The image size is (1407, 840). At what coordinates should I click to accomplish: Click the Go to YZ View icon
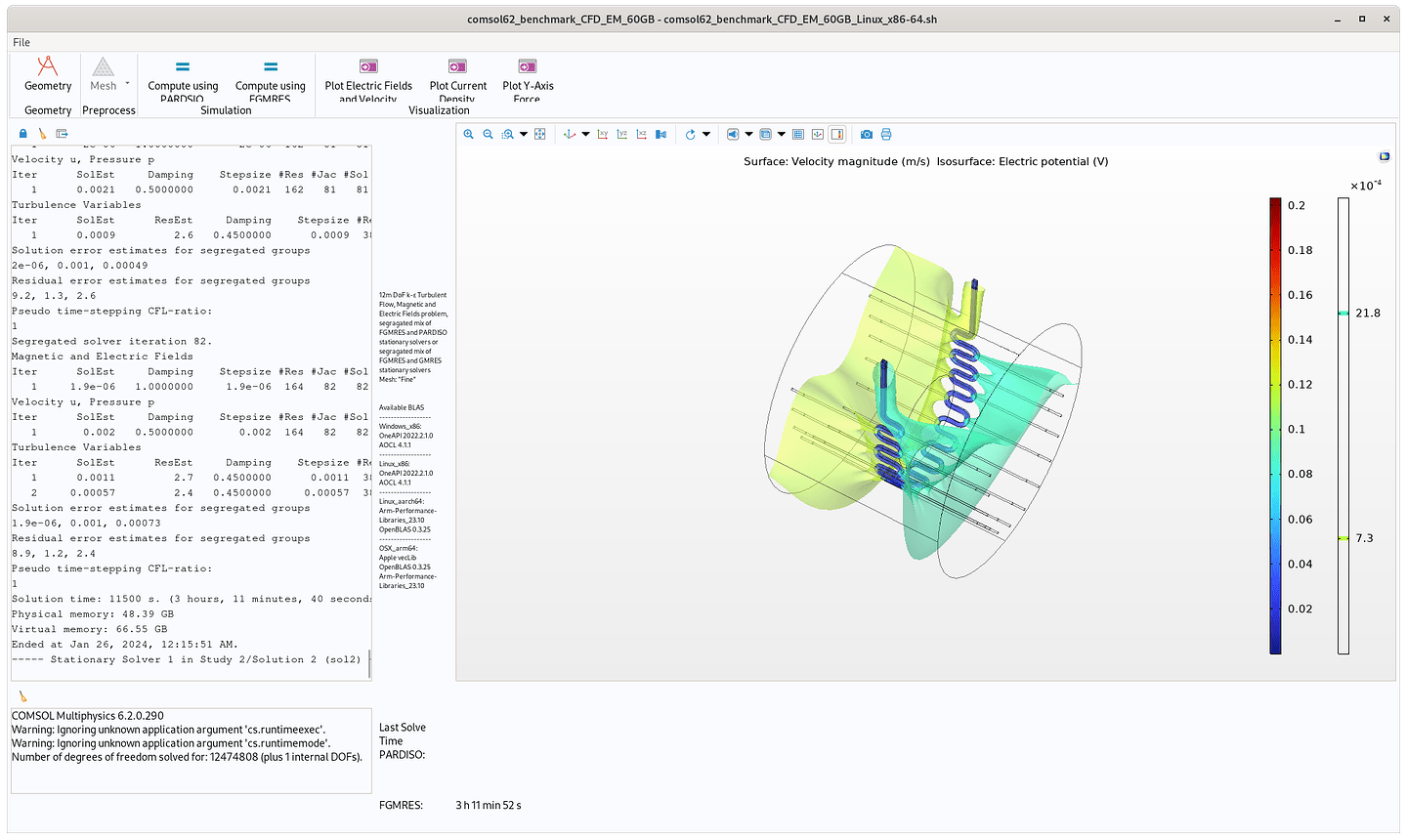(x=622, y=134)
